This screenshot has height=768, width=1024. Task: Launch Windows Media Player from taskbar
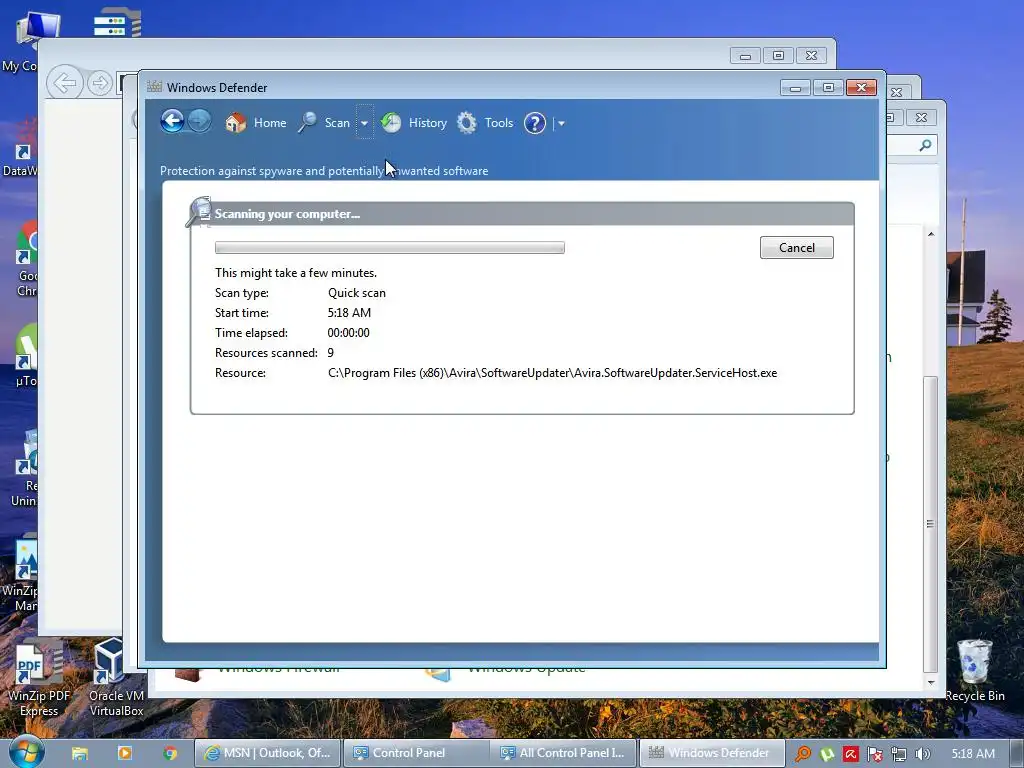click(125, 753)
